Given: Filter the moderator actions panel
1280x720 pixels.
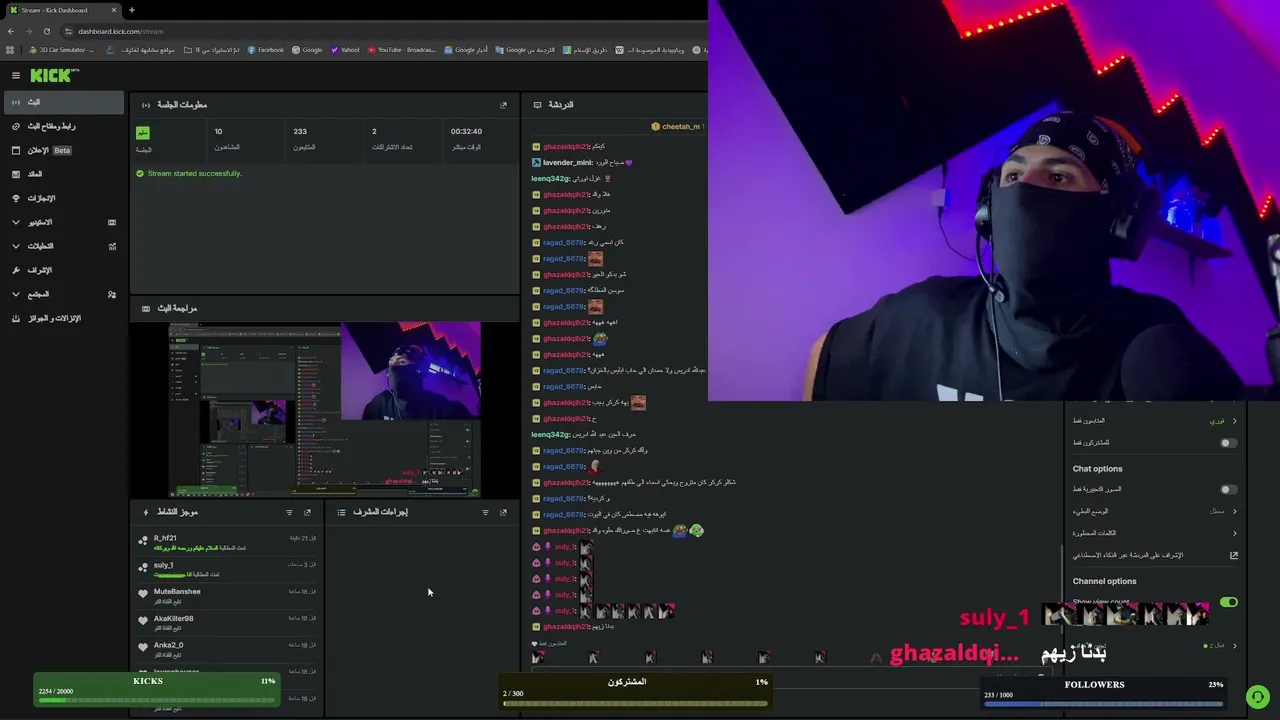Looking at the screenshot, I should pyautogui.click(x=485, y=512).
